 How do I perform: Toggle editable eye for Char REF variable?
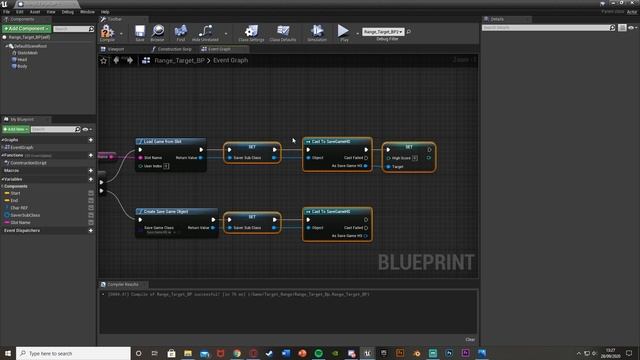pos(91,208)
